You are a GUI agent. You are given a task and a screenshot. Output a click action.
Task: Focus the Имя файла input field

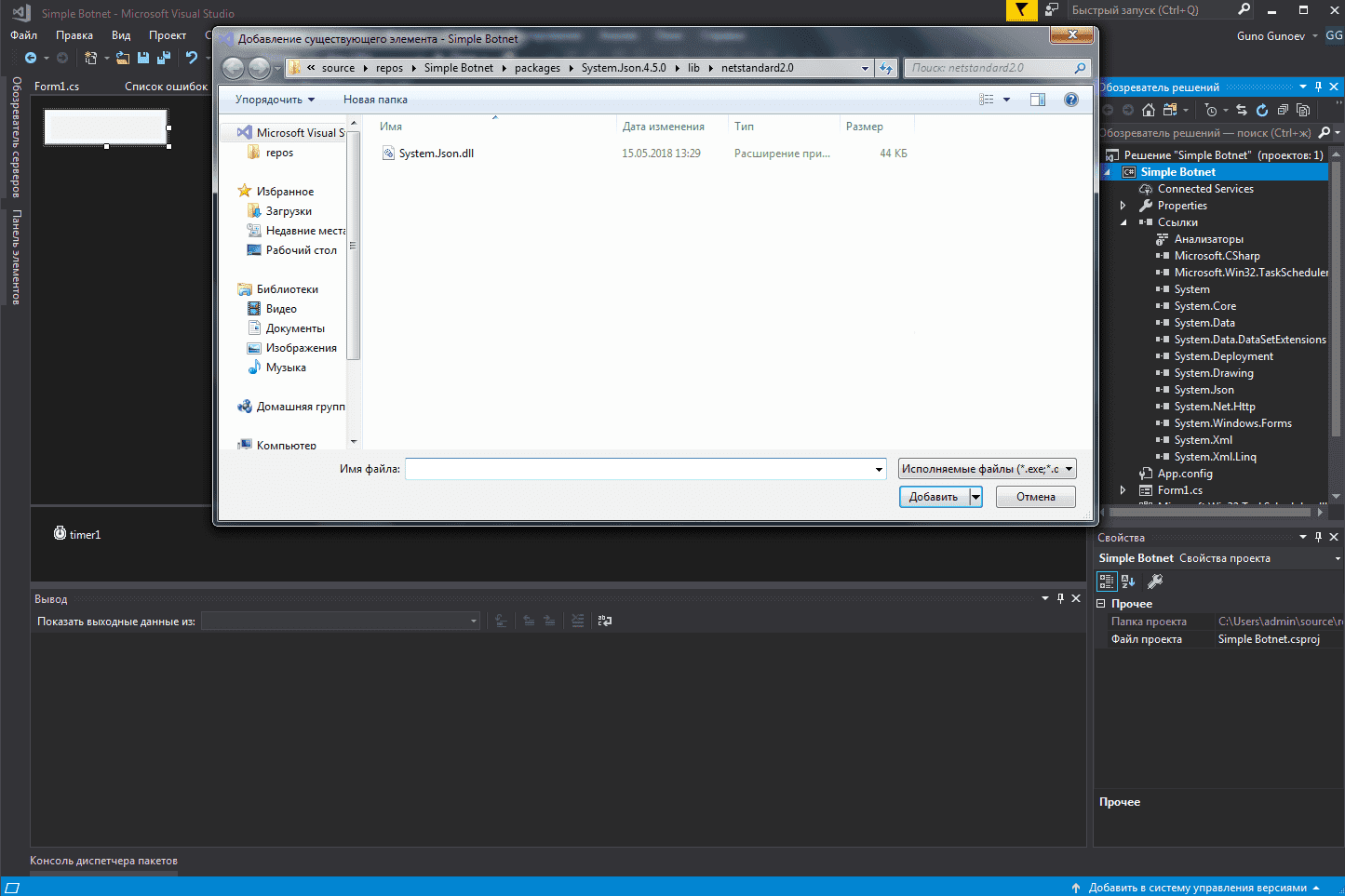pyautogui.click(x=645, y=469)
